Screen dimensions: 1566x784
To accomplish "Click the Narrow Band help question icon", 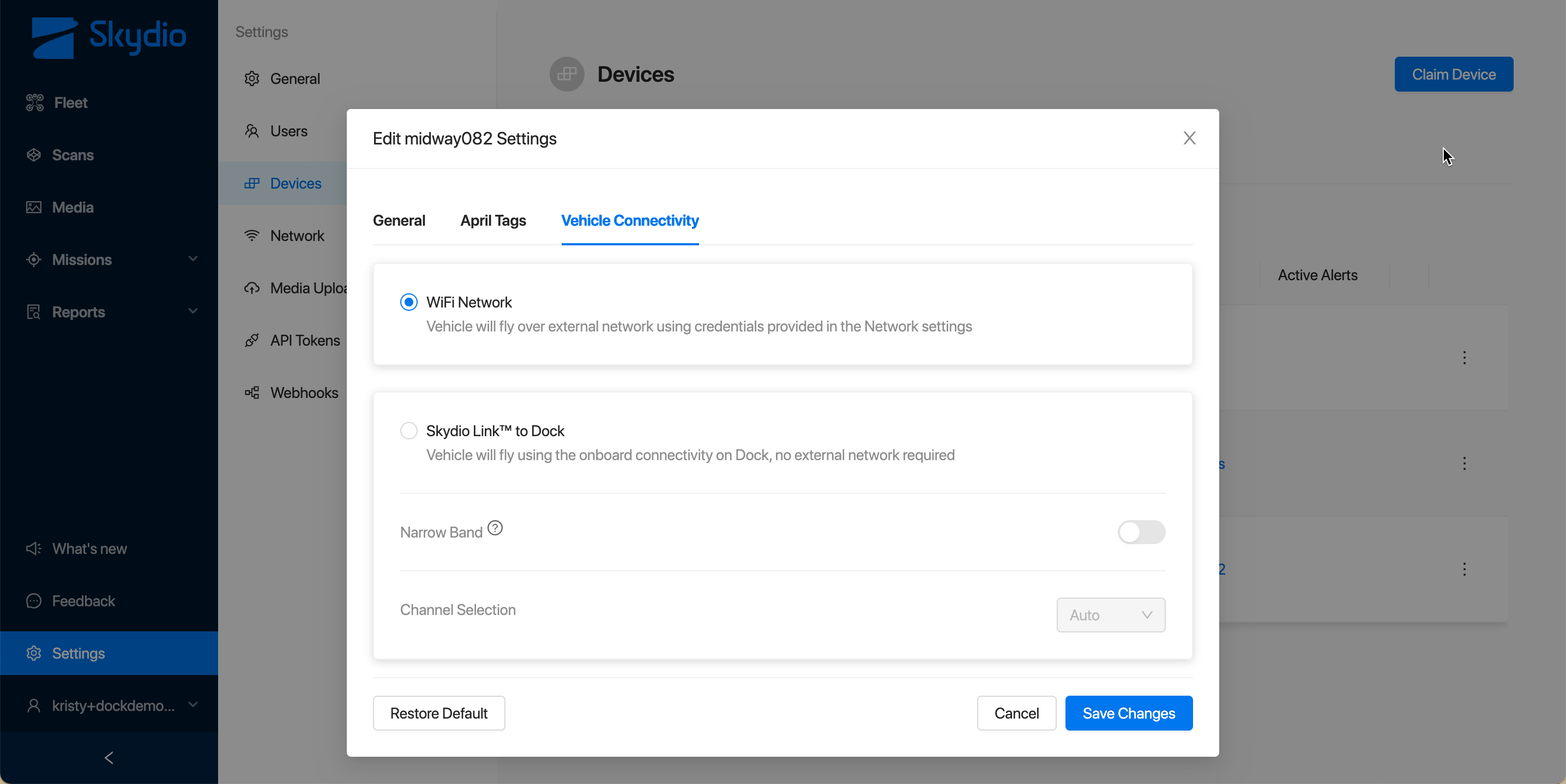I will pyautogui.click(x=496, y=528).
